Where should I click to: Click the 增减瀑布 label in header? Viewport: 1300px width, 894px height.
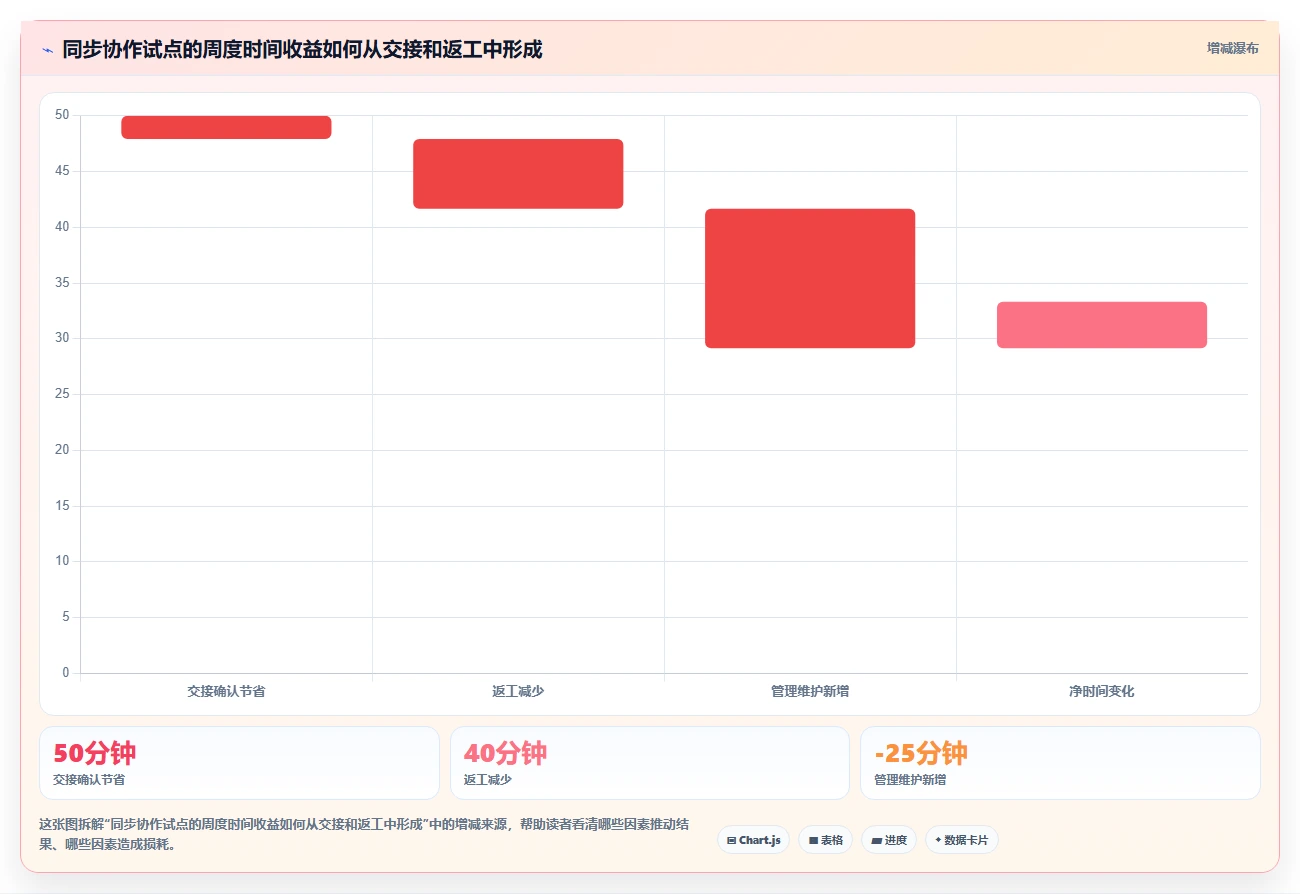pos(1232,48)
